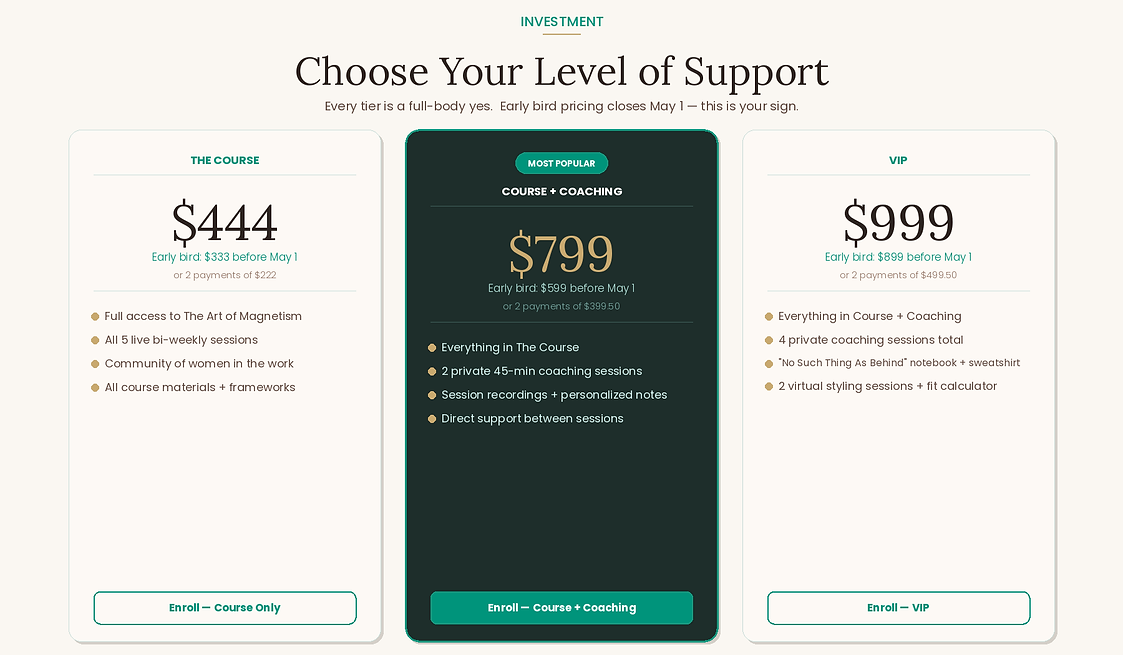Click the 'Early bird: $333 before May 1' text
Screen dimensions: 1123x655
225,257
